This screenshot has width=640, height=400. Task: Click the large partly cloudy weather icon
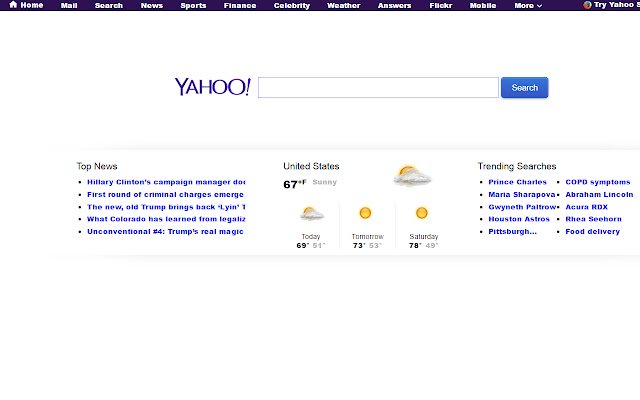tap(412, 176)
